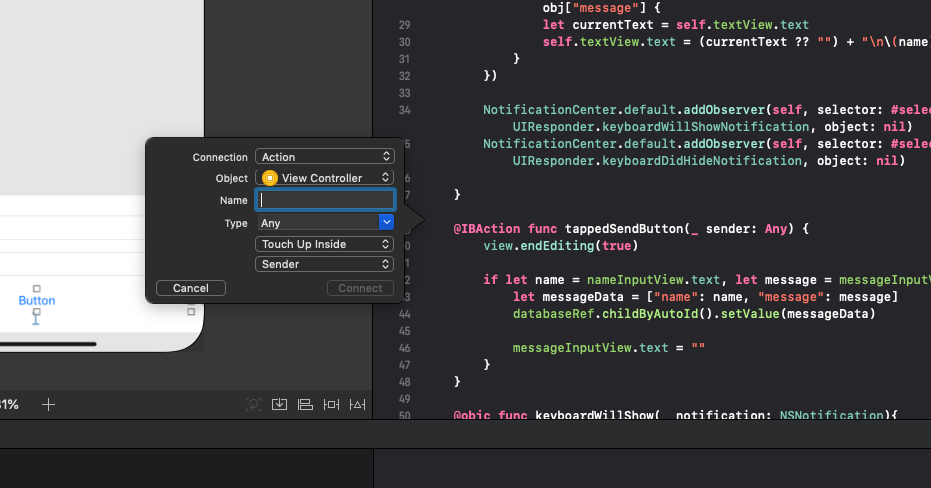This screenshot has width=931, height=488.
Task: Click the zoom in plus icon
Action: click(48, 404)
